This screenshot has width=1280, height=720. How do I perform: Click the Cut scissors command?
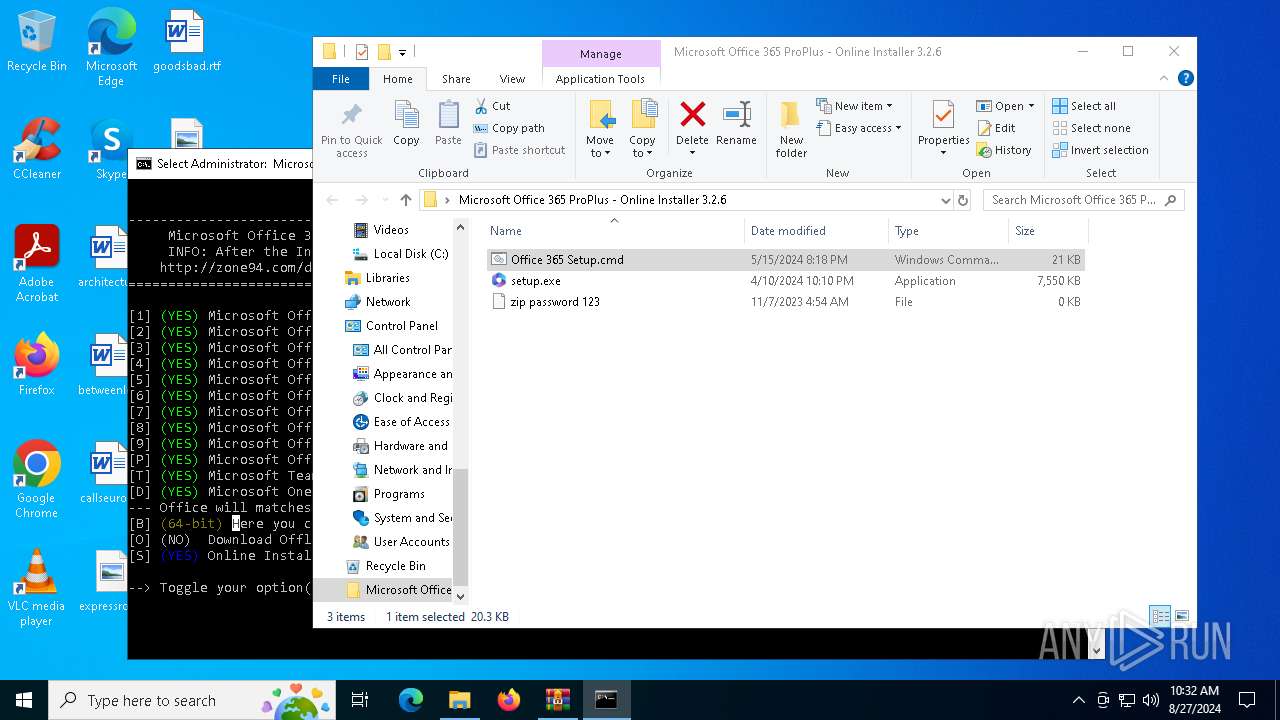click(x=492, y=106)
